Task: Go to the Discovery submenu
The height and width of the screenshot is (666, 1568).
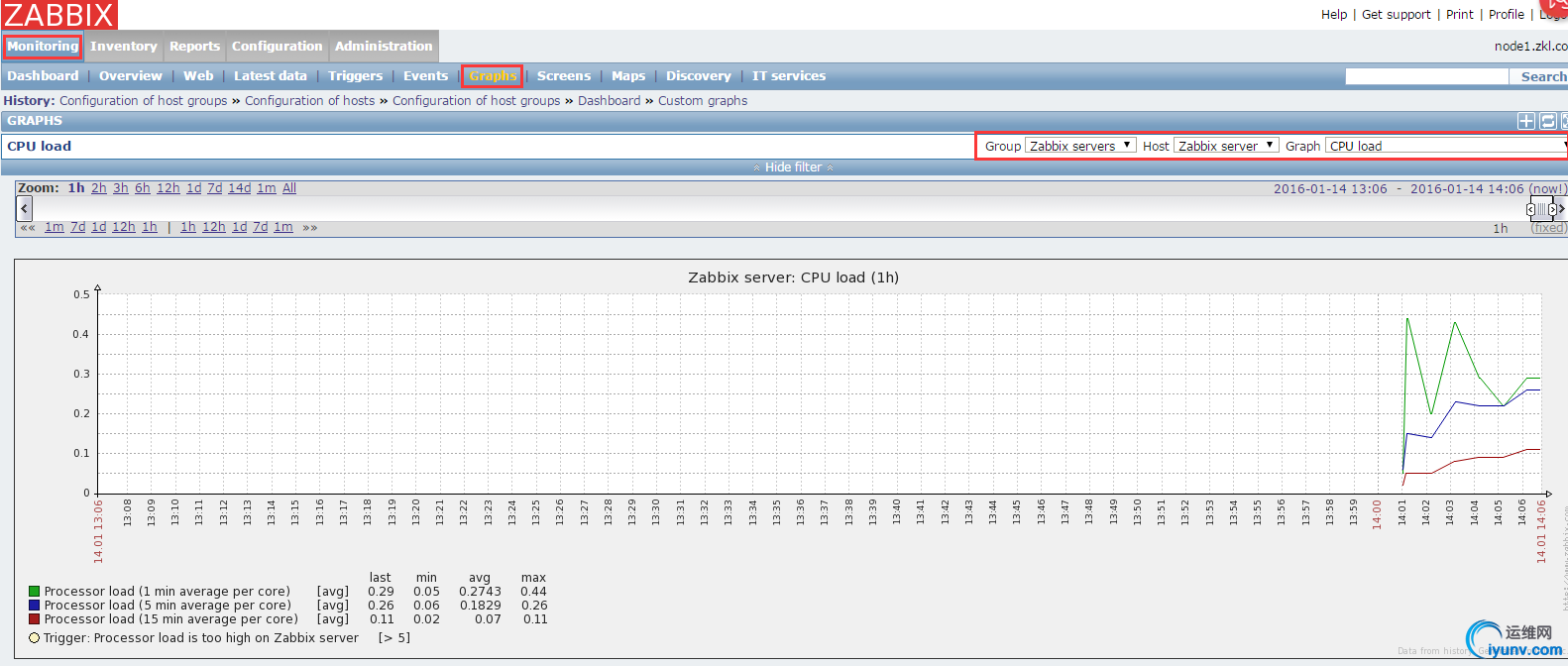Action: click(x=698, y=76)
